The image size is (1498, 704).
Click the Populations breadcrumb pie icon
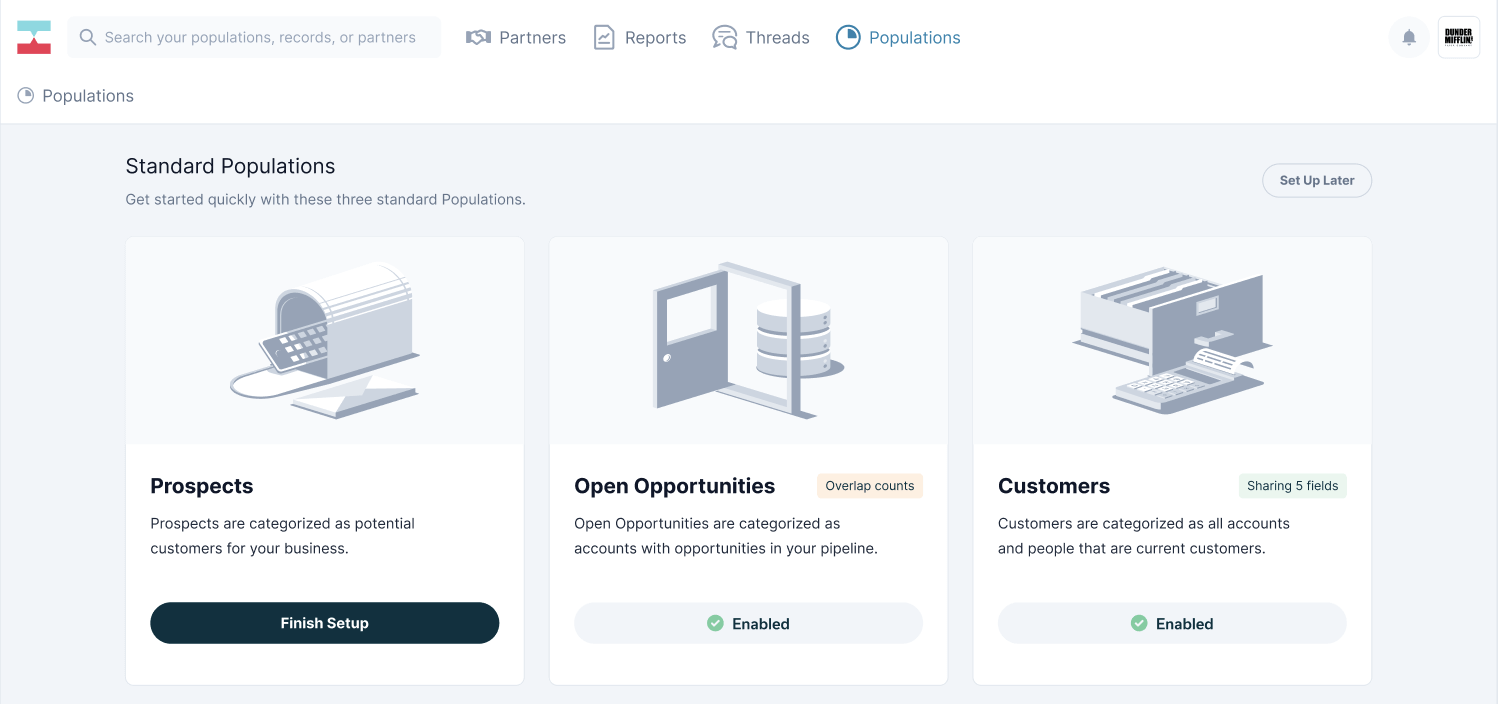(x=26, y=96)
